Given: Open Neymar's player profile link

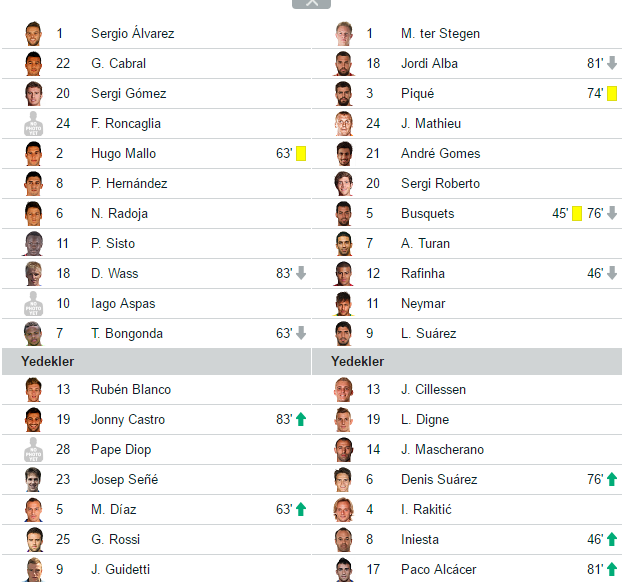Looking at the screenshot, I should tap(423, 304).
